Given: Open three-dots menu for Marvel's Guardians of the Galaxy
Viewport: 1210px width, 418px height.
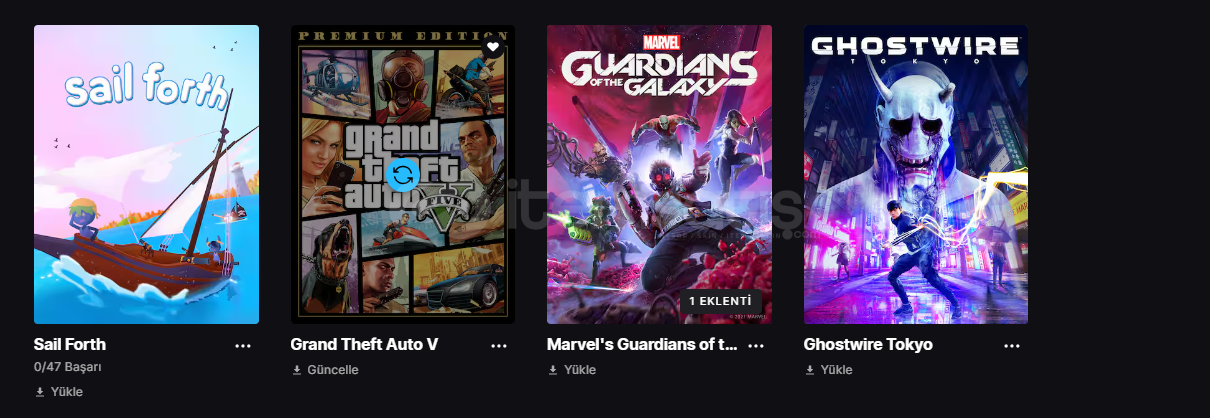Looking at the screenshot, I should tap(756, 345).
